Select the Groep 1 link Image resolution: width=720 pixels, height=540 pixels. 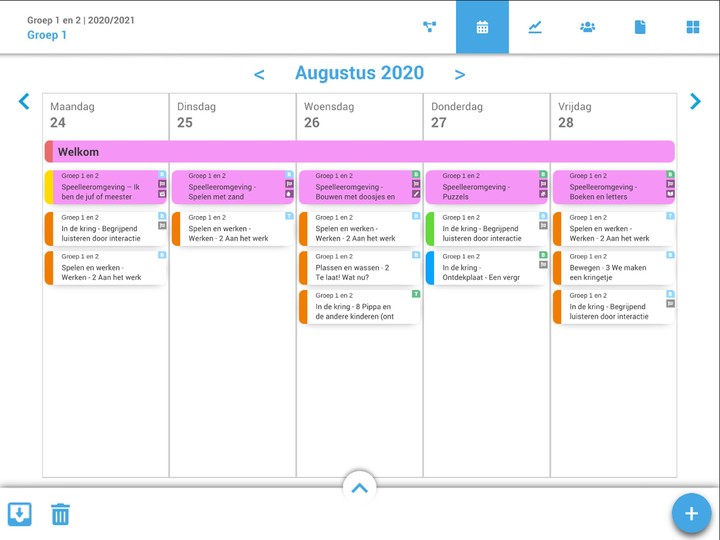(x=47, y=35)
